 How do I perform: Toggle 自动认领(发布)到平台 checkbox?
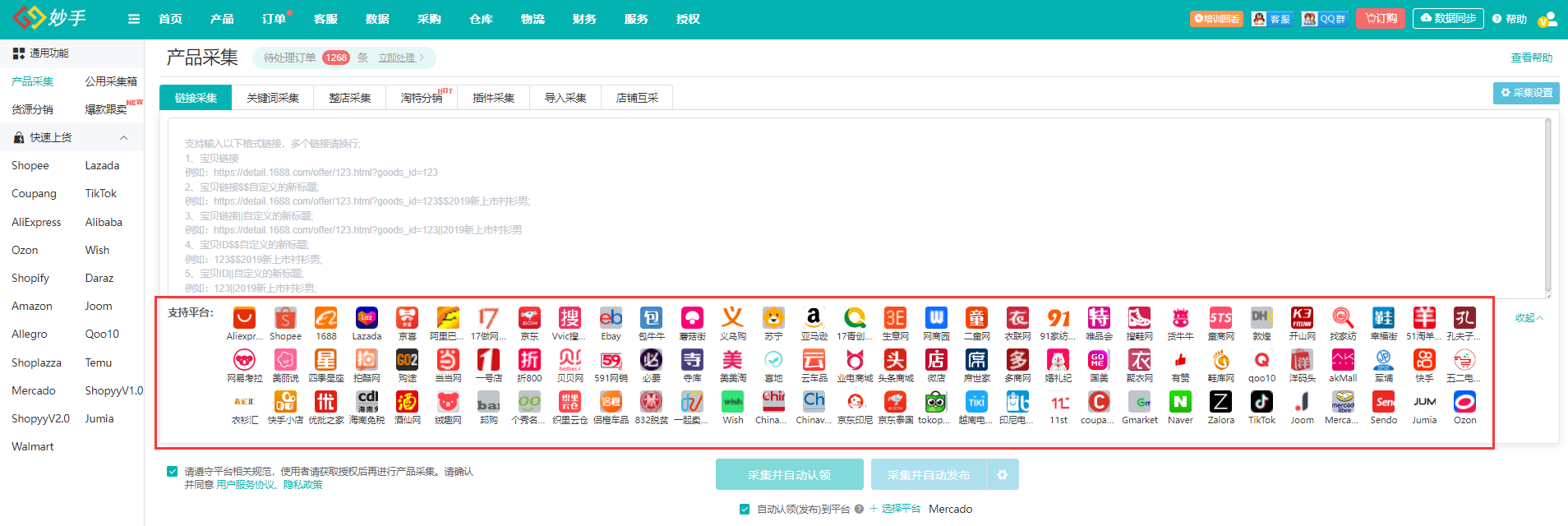pyautogui.click(x=745, y=510)
